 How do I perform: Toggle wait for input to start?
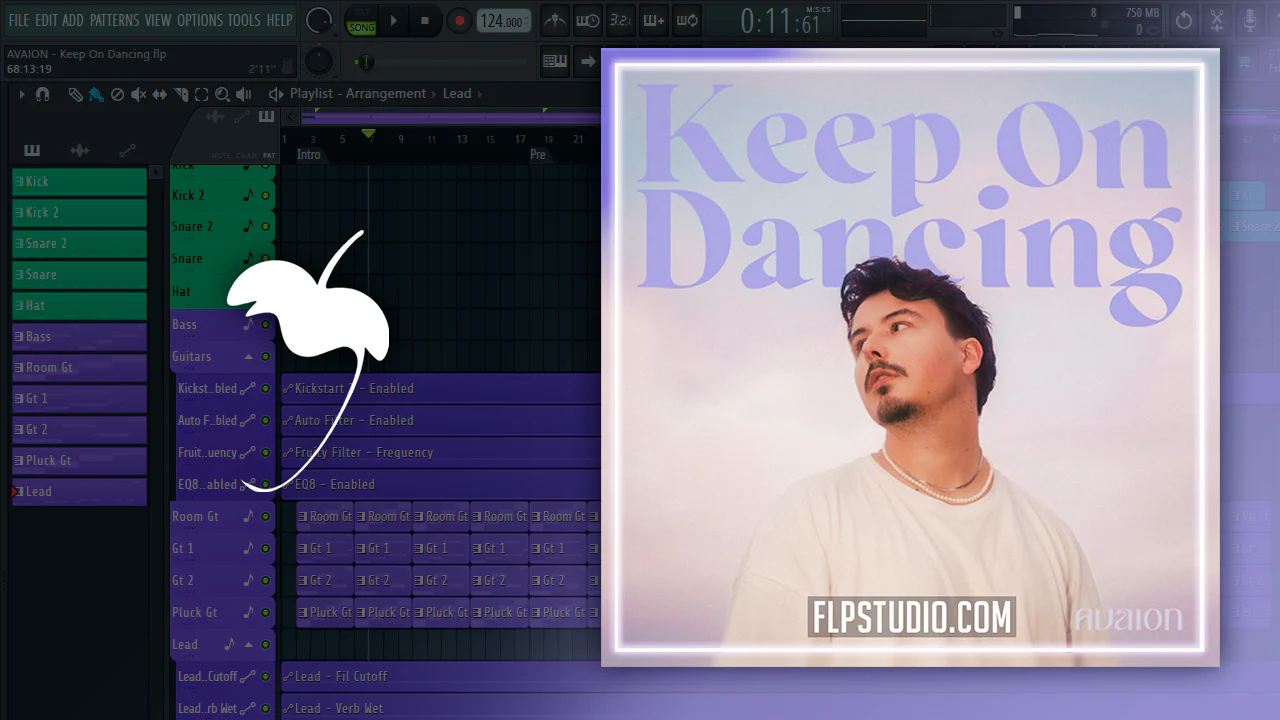[x=588, y=20]
